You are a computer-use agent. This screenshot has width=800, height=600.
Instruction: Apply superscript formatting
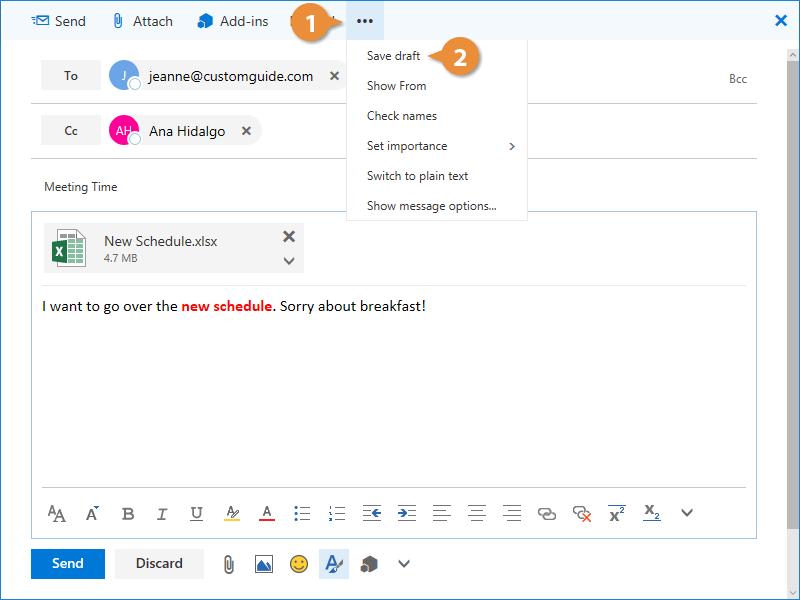coord(617,513)
